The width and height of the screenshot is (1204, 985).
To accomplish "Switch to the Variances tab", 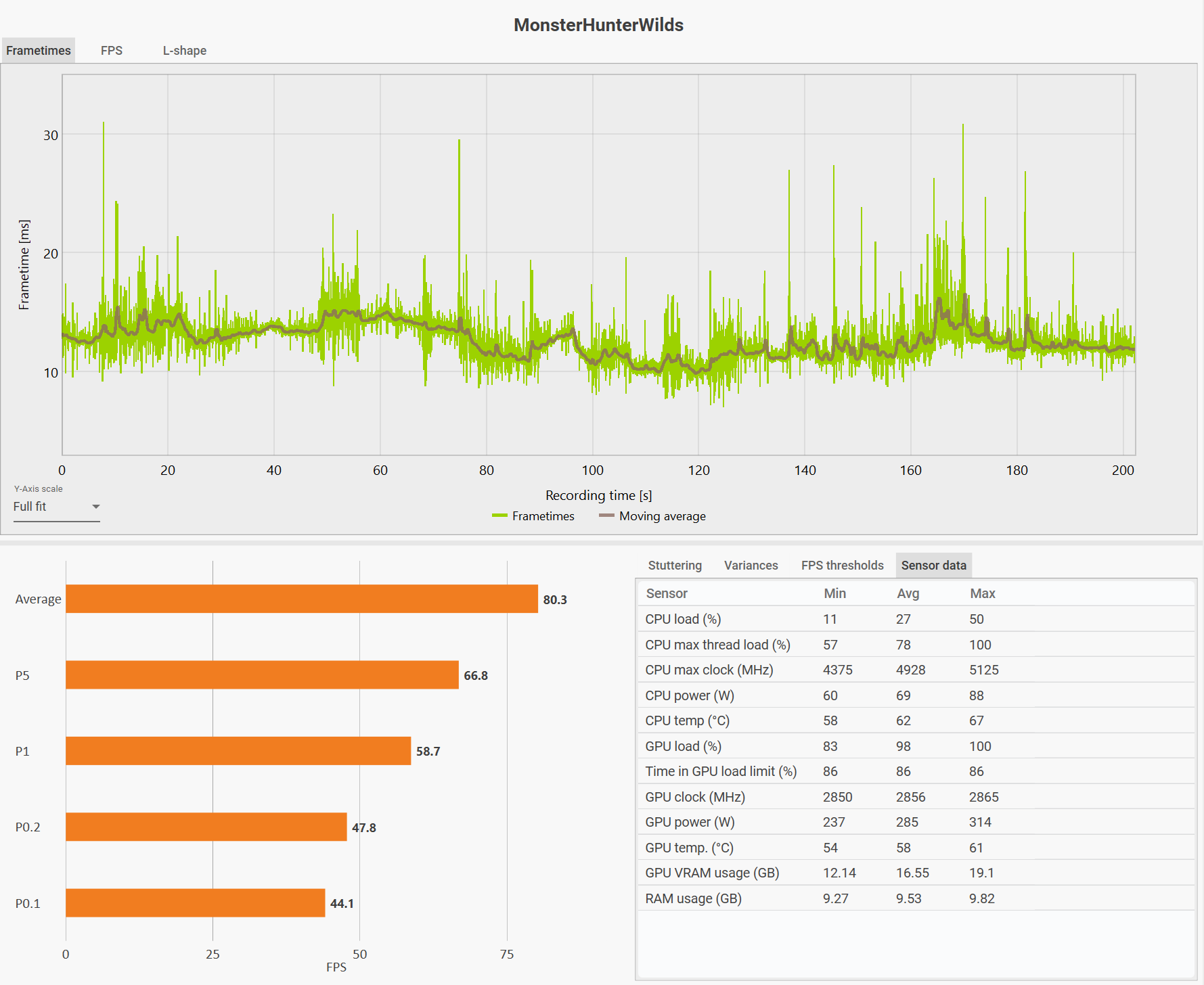I will pyautogui.click(x=751, y=566).
